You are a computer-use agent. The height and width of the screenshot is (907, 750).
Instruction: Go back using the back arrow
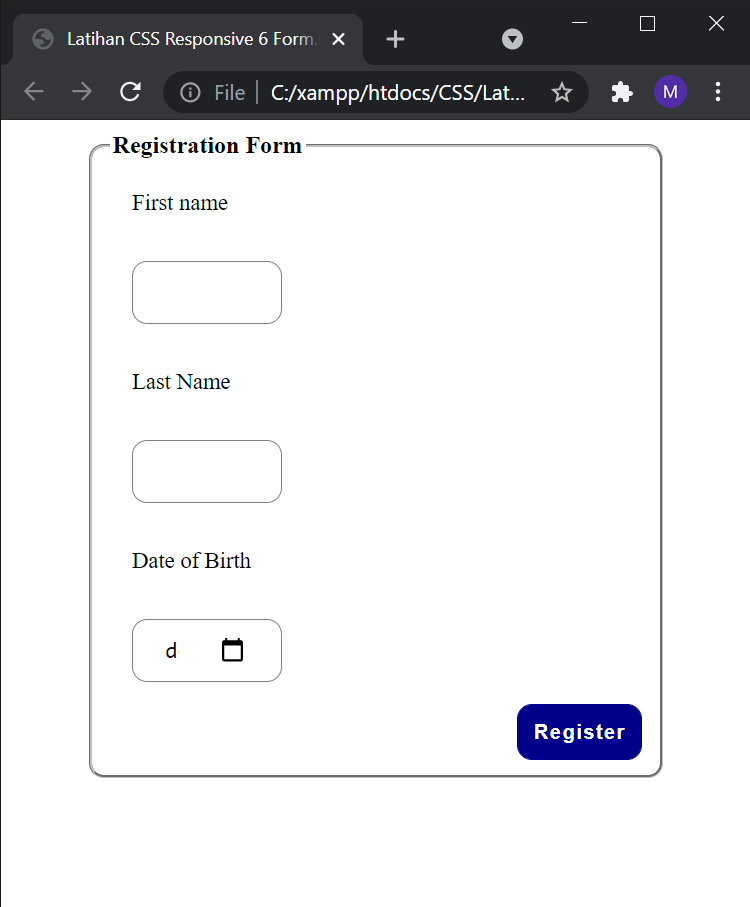tap(34, 92)
